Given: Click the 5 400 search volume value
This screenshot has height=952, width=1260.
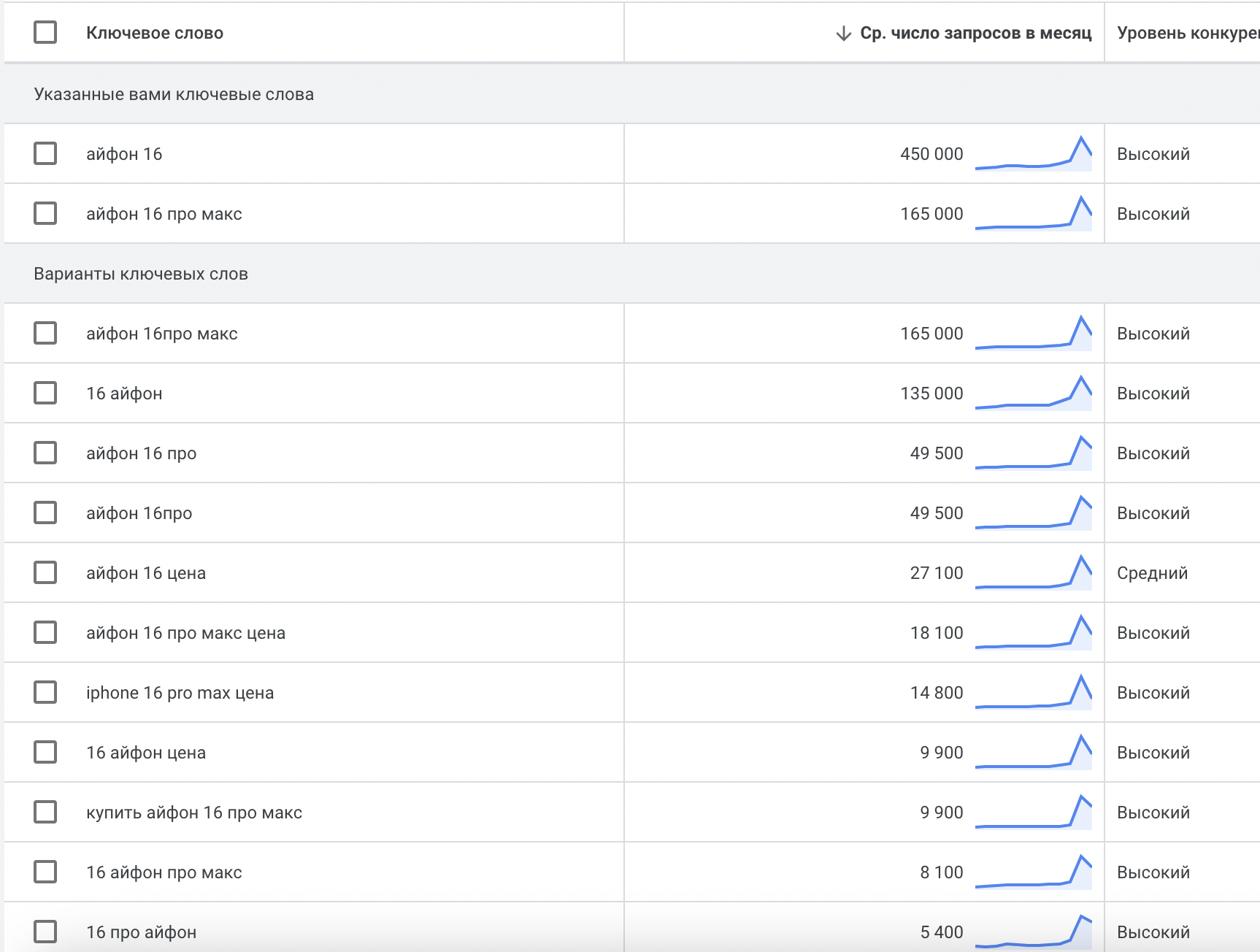Looking at the screenshot, I should click(942, 932).
